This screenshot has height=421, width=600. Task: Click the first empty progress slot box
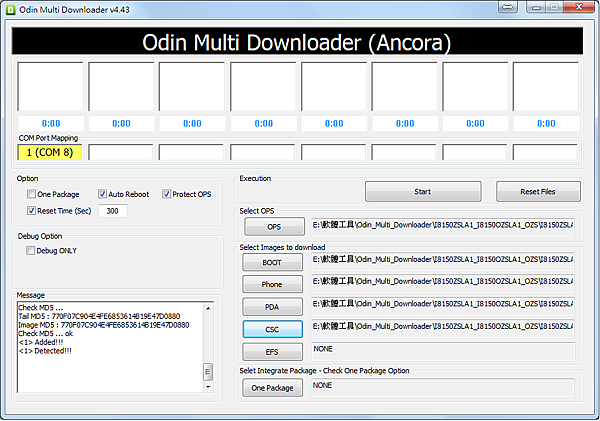coord(50,86)
